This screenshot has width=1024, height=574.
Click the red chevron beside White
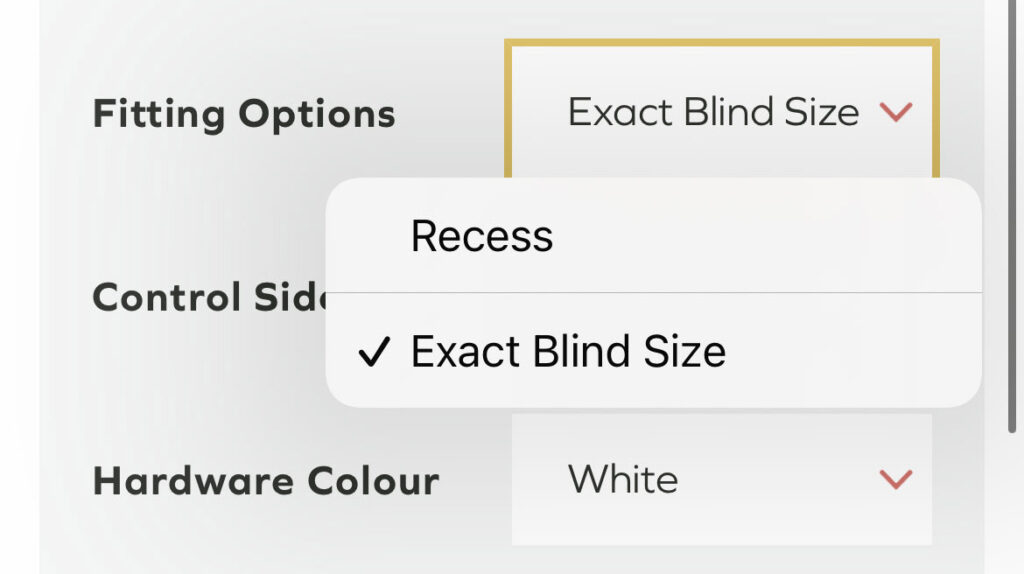click(896, 480)
